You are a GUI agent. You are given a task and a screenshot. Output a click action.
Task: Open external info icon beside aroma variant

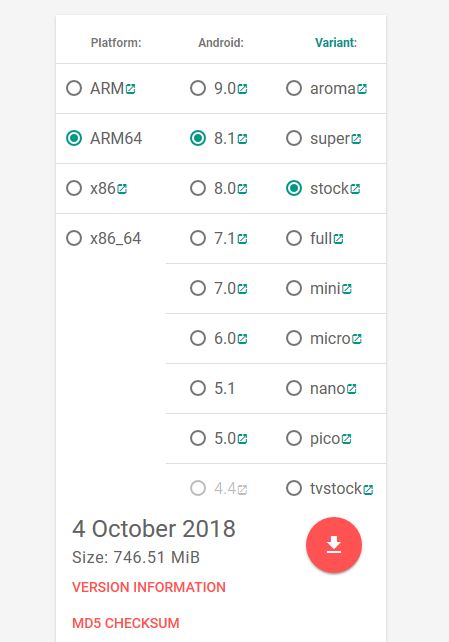362,88
